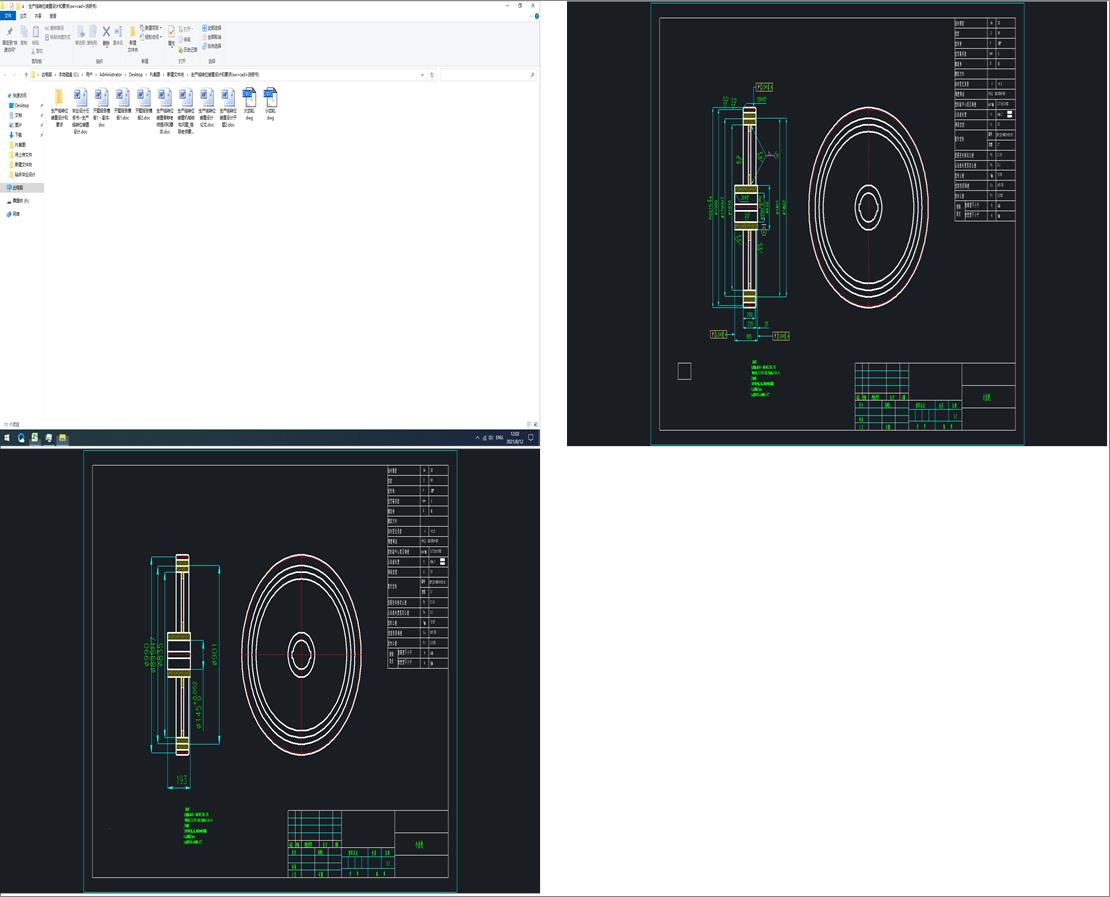Click the Back navigation arrow button
1110x897 pixels.
tap(7, 74)
